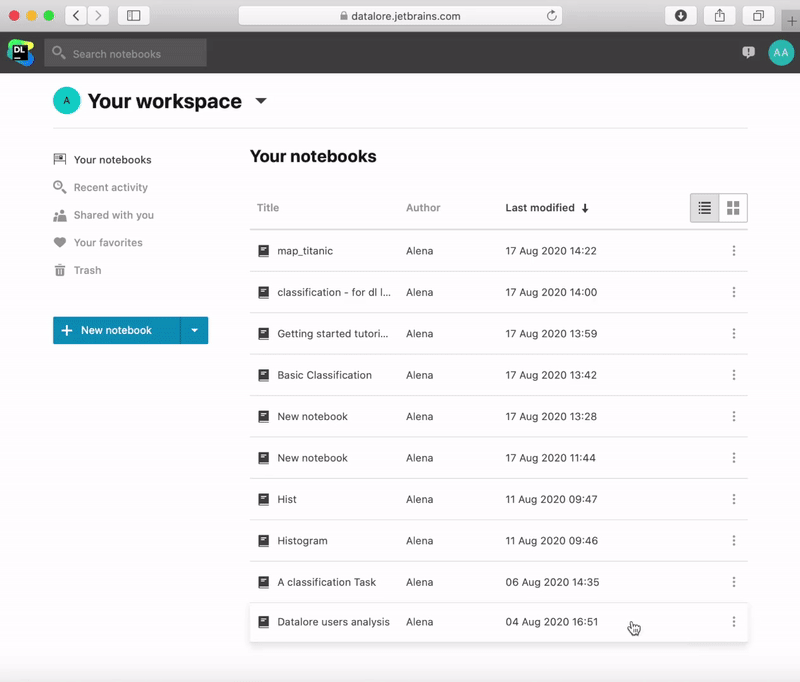Open the map_titanic notebook
The image size is (800, 682).
tap(305, 250)
